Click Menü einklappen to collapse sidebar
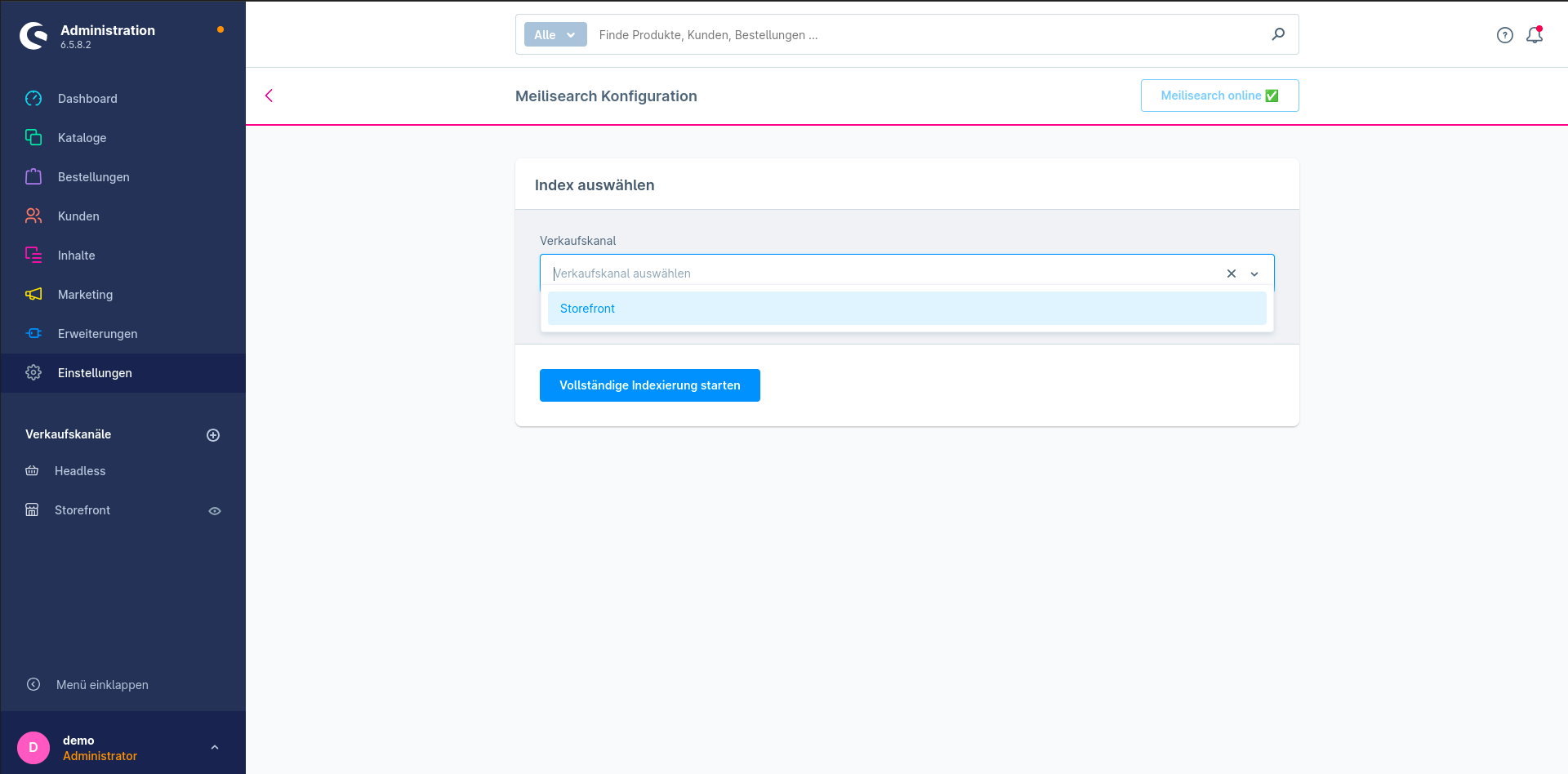Viewport: 1568px width, 774px height. tap(102, 685)
